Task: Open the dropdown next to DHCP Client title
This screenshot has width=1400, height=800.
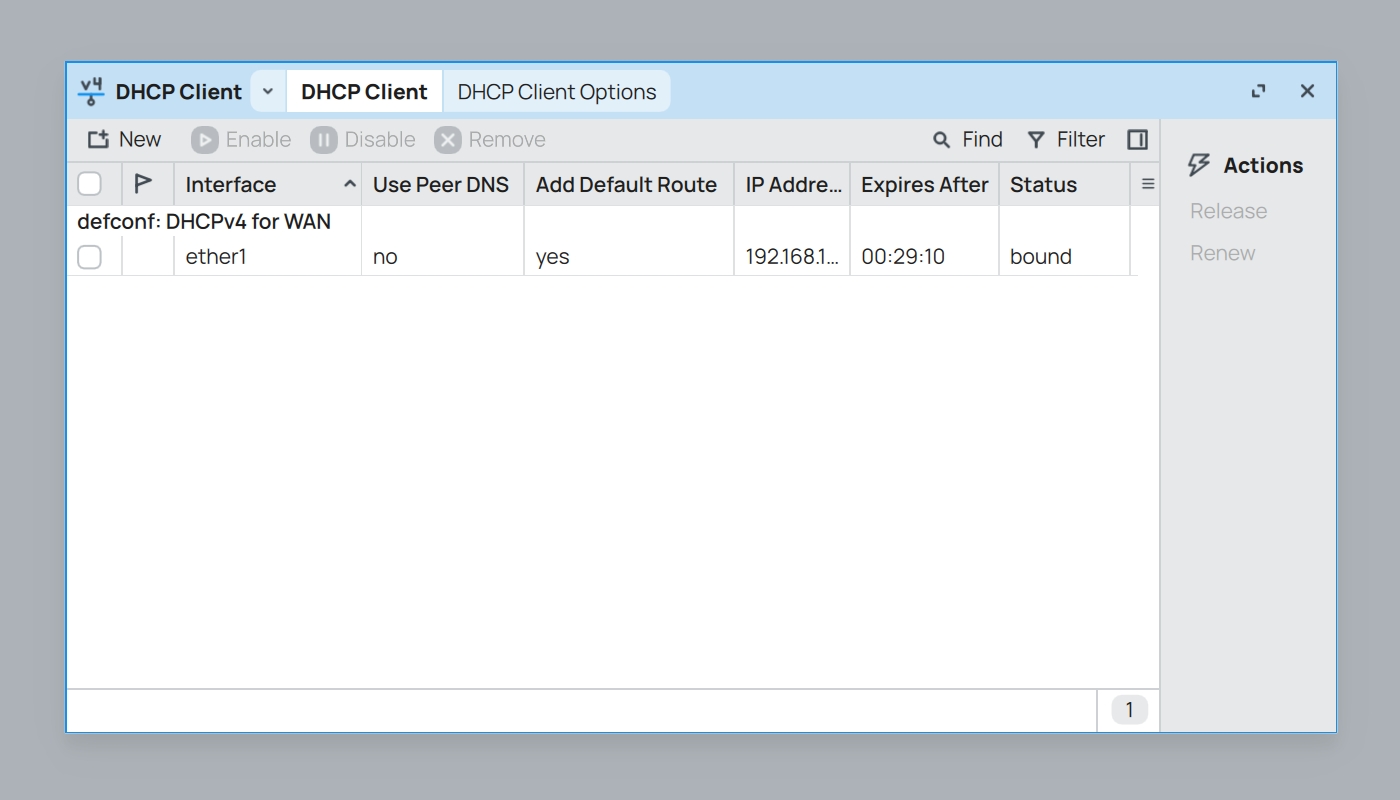Action: (x=267, y=92)
